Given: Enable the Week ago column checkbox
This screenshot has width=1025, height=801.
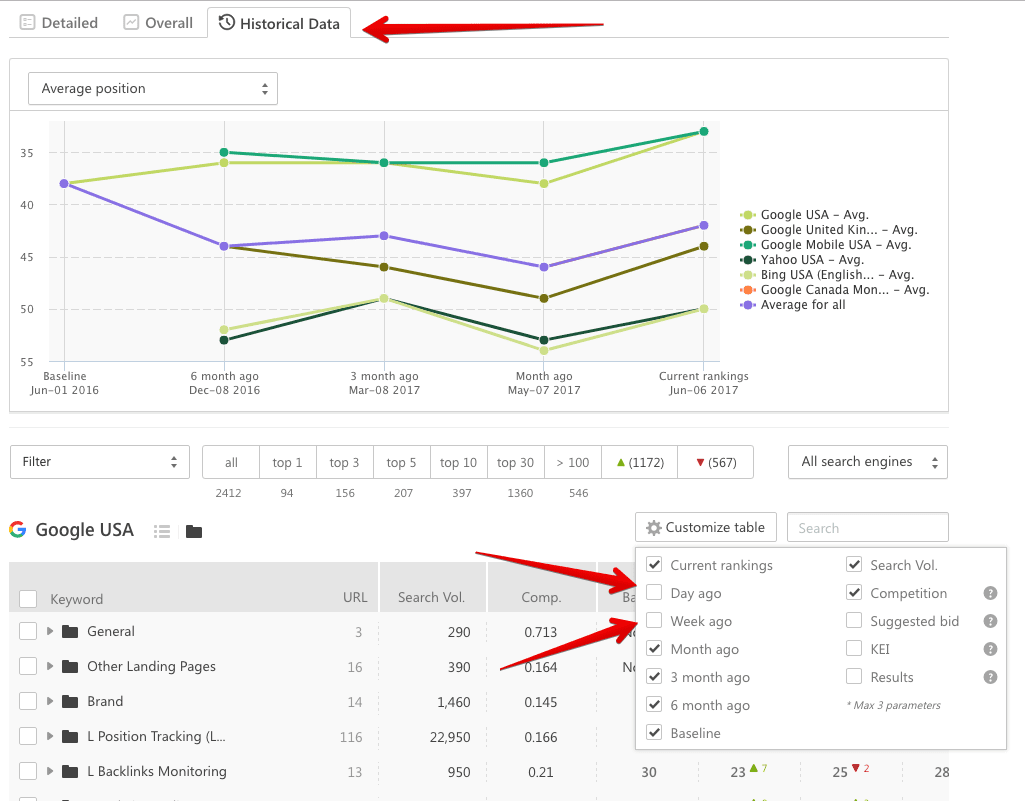Looking at the screenshot, I should coord(654,621).
